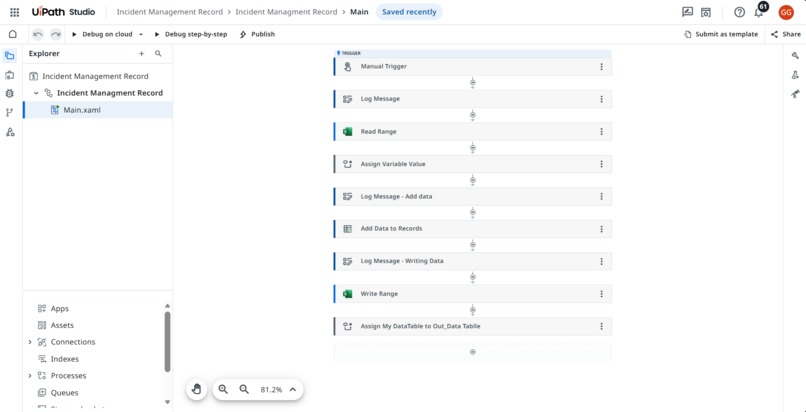This screenshot has width=806, height=412.
Task: Select the Log Message activity
Action: pyautogui.click(x=472, y=99)
